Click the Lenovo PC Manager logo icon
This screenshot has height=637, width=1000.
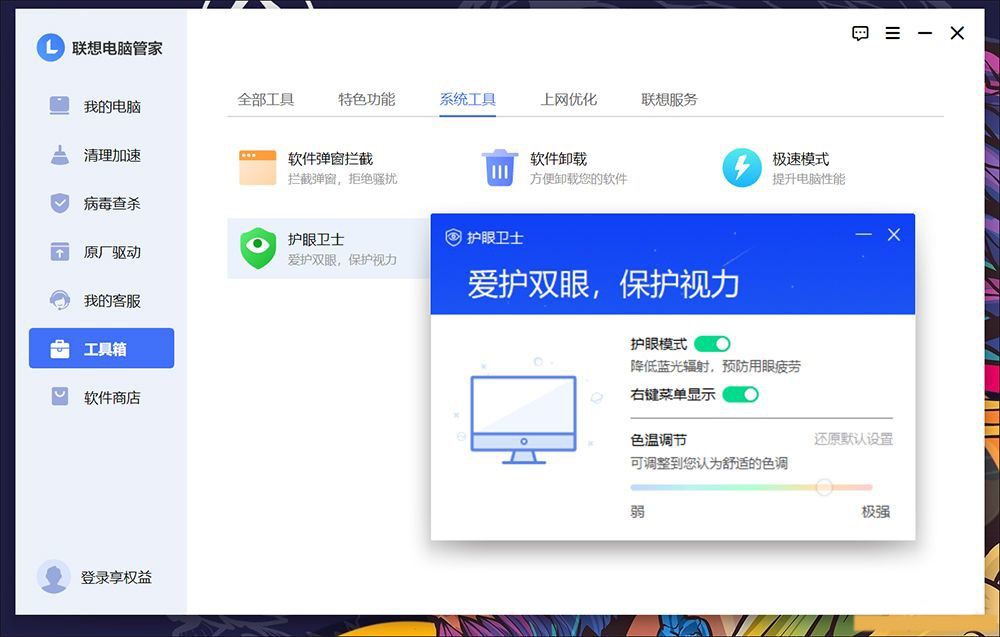[50, 47]
